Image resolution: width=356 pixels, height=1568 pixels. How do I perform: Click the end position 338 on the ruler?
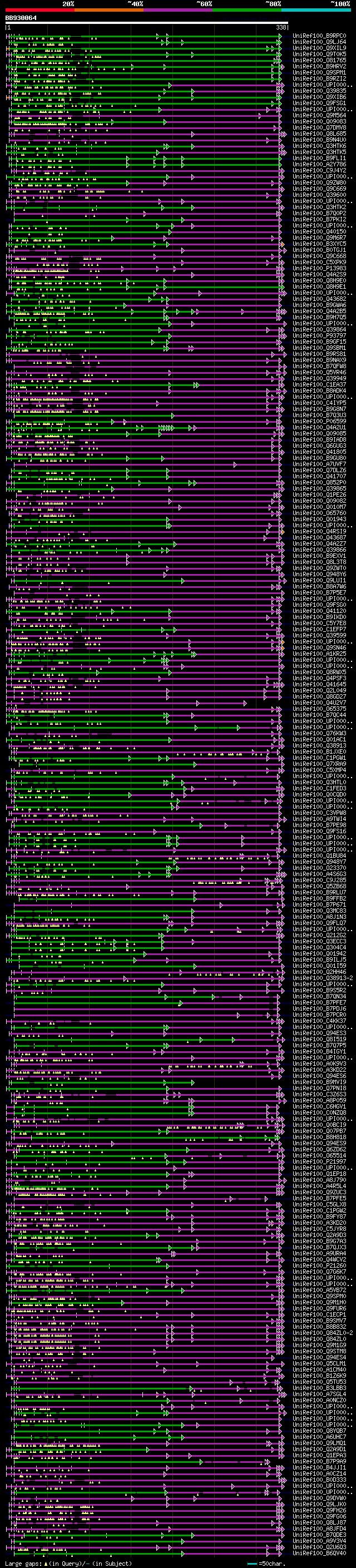tap(281, 27)
